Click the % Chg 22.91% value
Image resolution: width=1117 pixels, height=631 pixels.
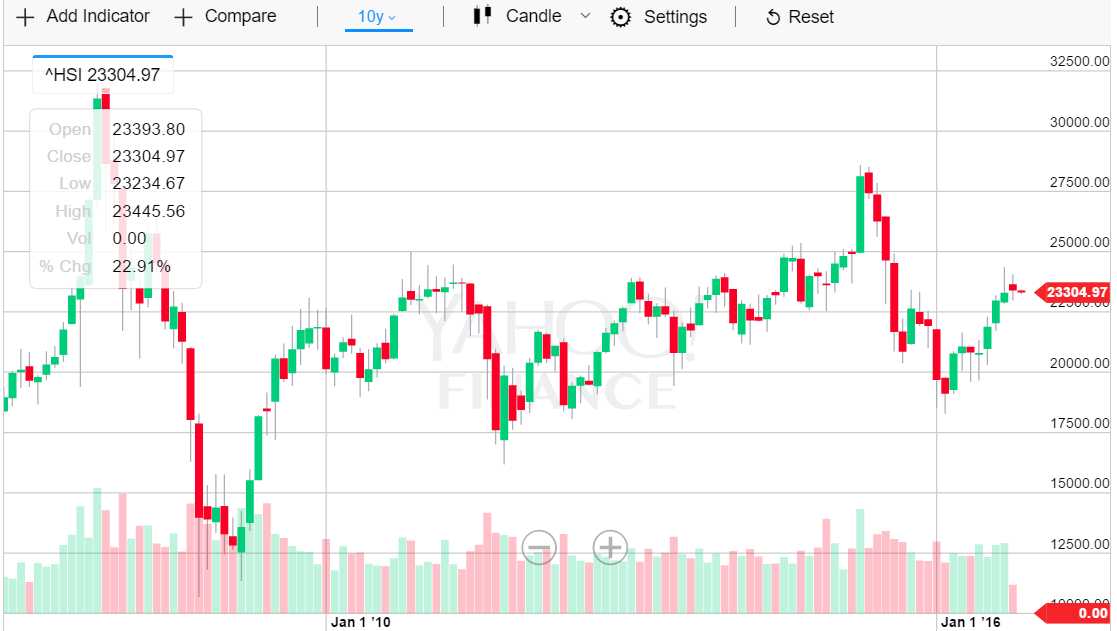141,266
